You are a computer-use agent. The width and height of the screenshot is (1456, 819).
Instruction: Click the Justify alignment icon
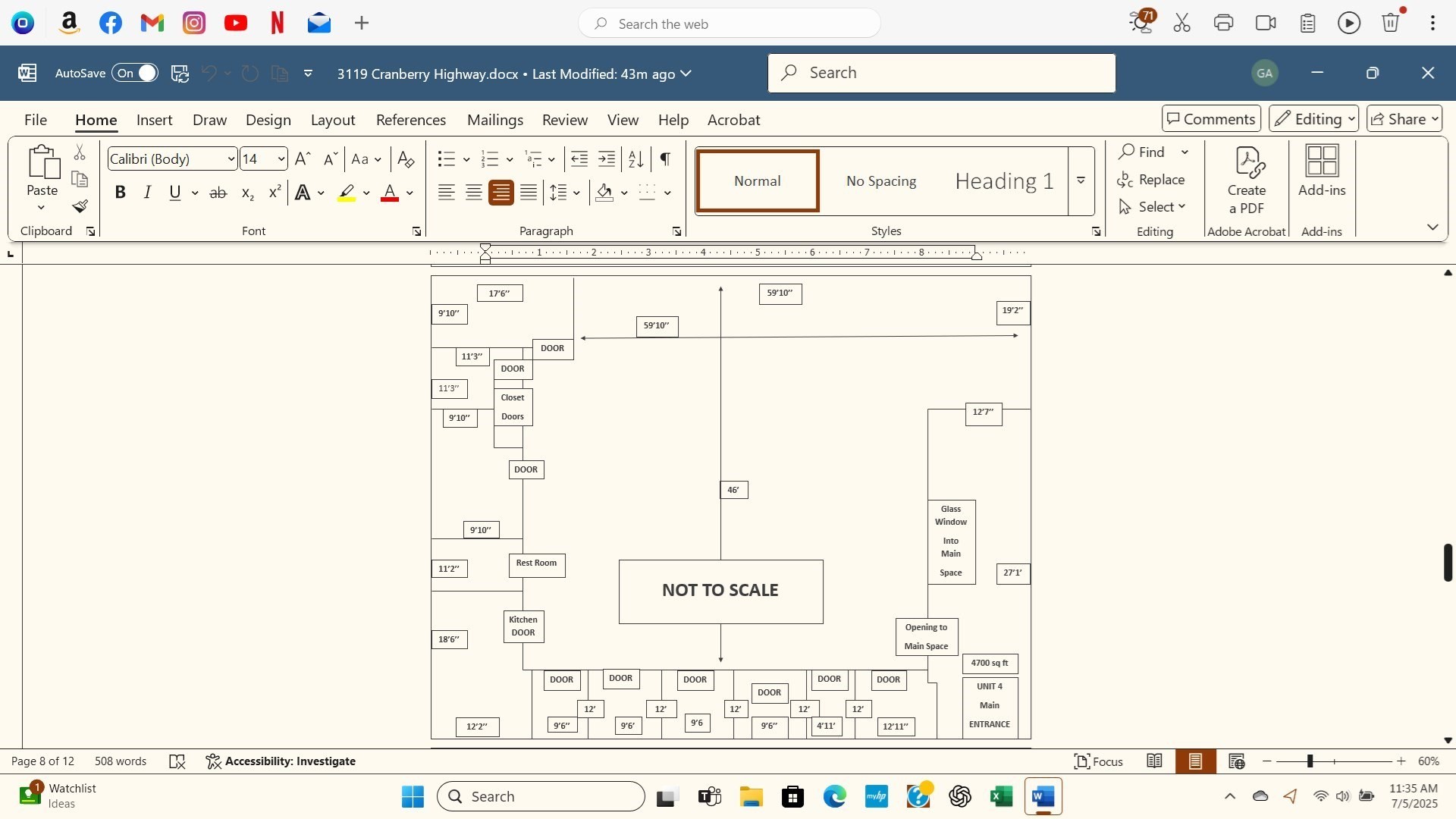(x=529, y=193)
